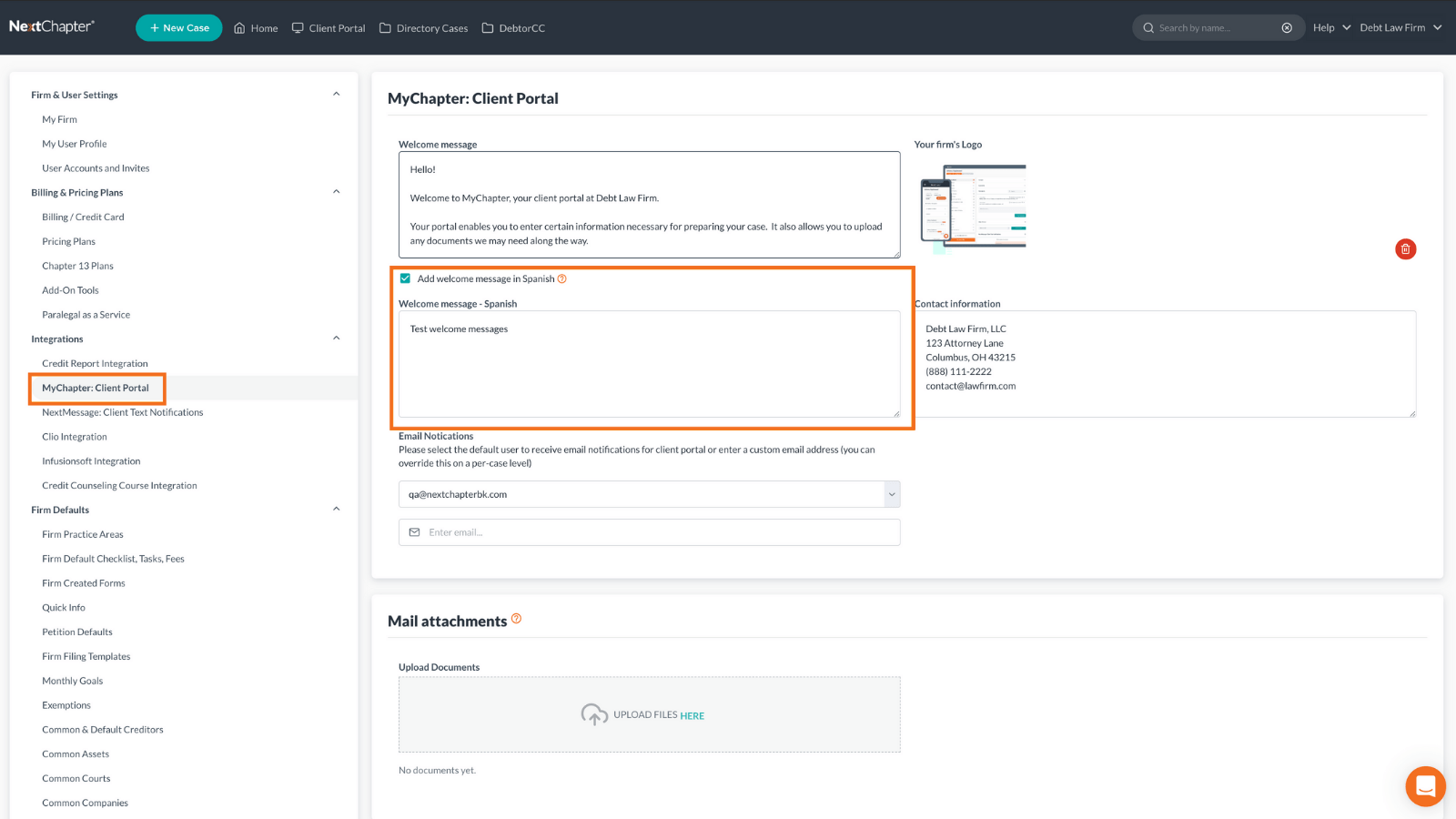Click the firm logo preview image

[972, 207]
